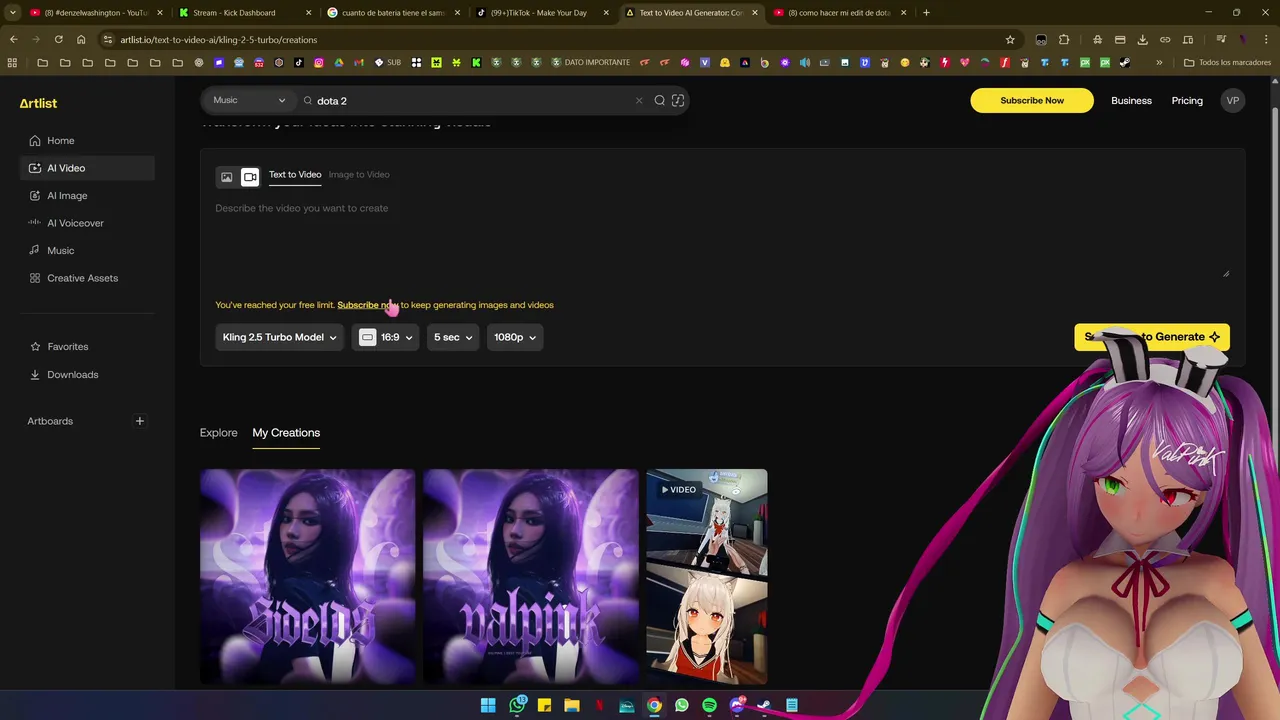
Task: Open the Music search category dropdown
Action: [249, 100]
